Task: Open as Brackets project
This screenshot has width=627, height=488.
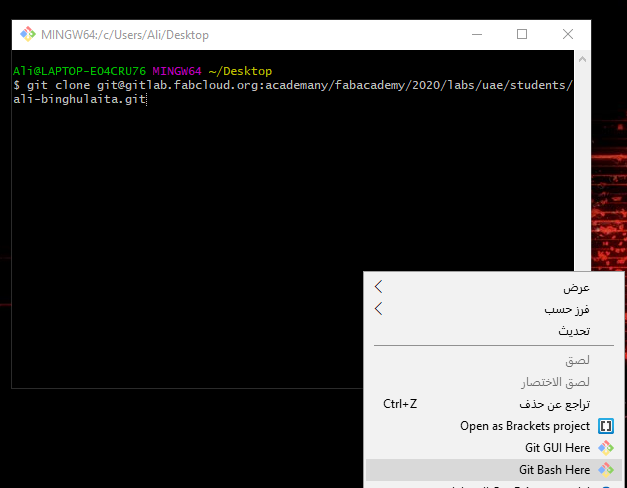Action: (525, 426)
